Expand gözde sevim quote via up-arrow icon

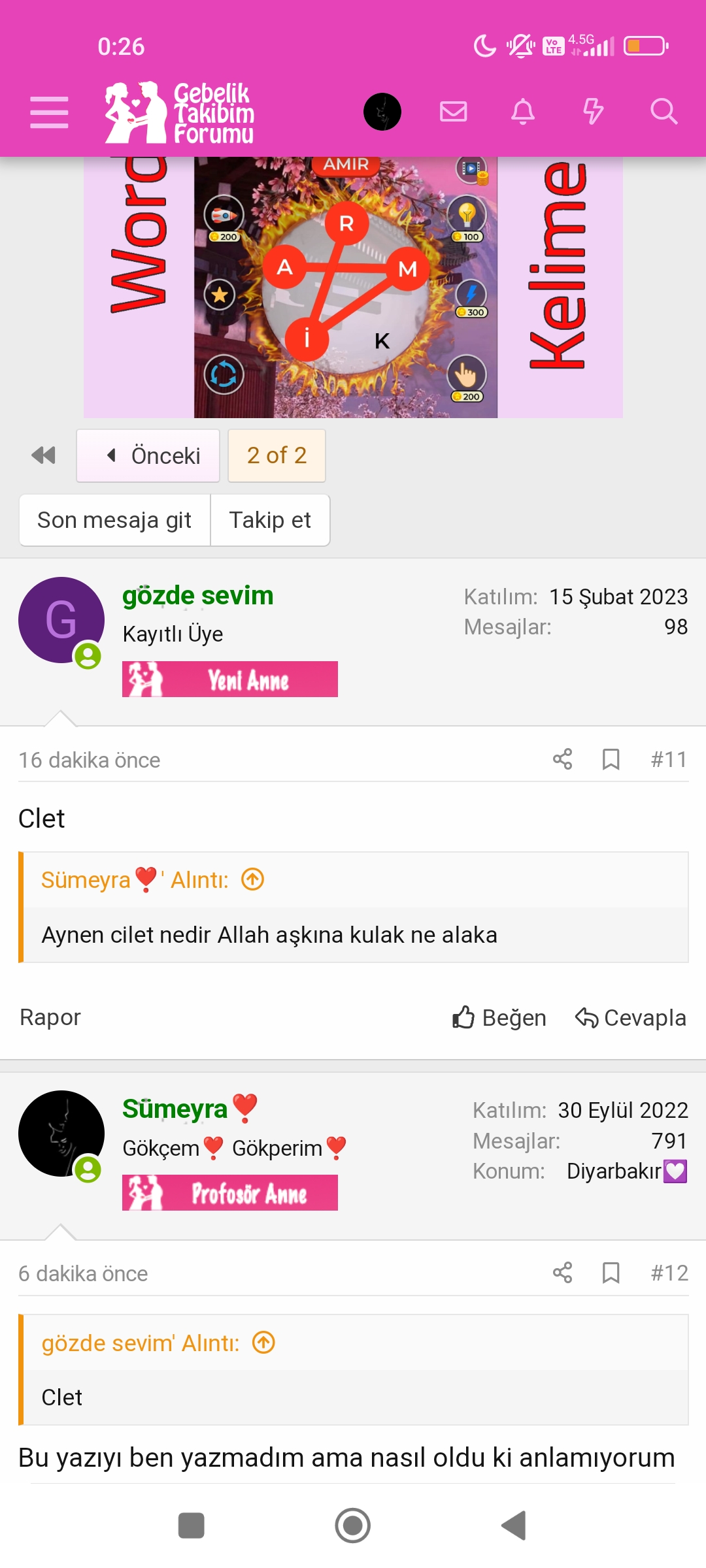263,1343
